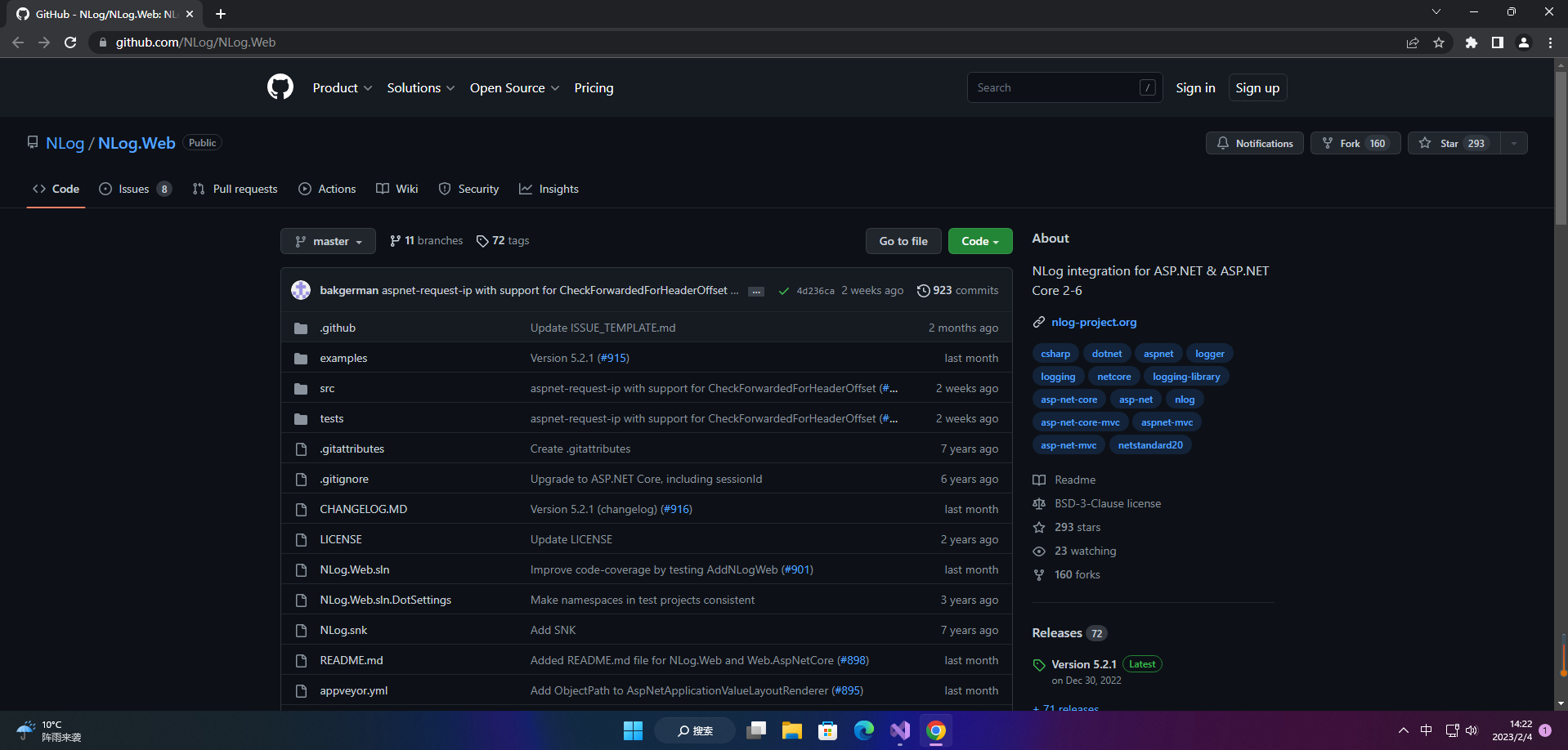View 923 commits history
This screenshot has height=750, width=1568.
coord(957,290)
